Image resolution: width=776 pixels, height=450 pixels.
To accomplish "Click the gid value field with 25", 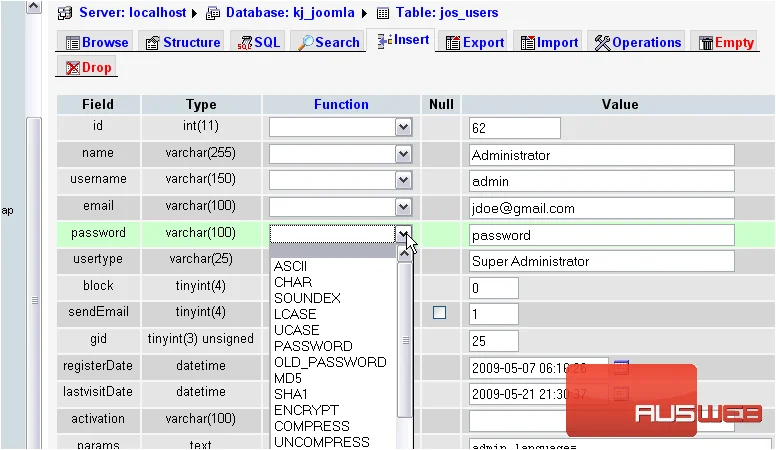I will [x=494, y=341].
